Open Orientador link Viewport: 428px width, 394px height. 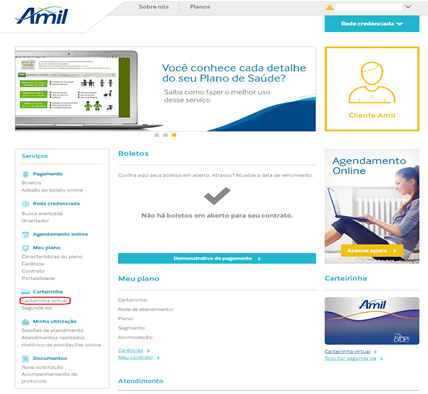(x=35, y=221)
